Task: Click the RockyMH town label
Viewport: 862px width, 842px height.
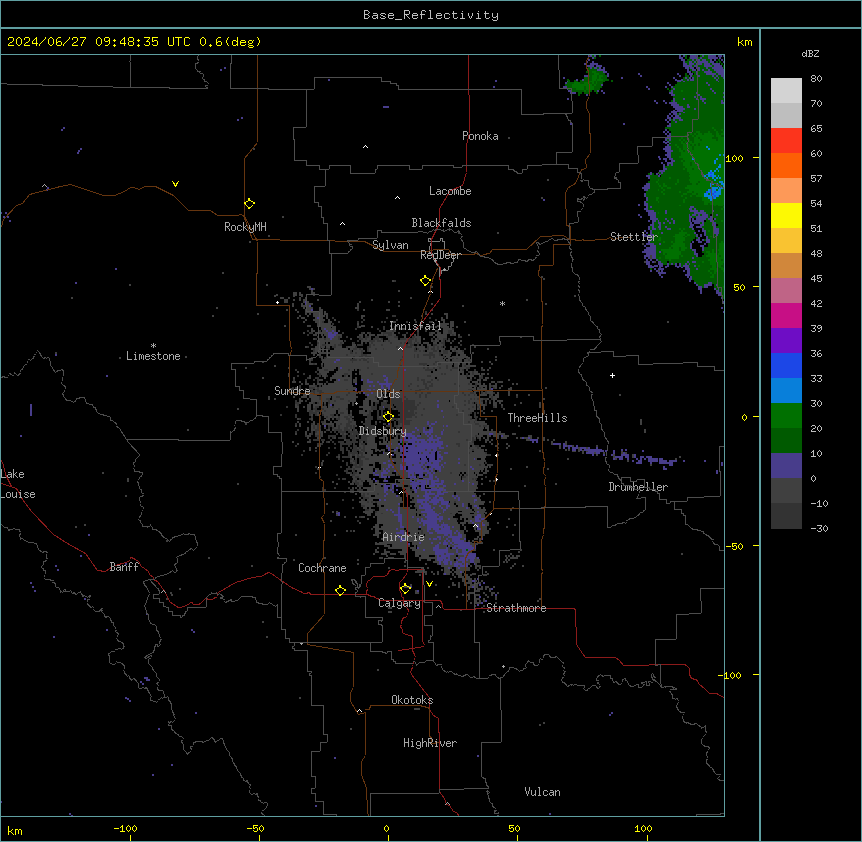Action: (245, 227)
